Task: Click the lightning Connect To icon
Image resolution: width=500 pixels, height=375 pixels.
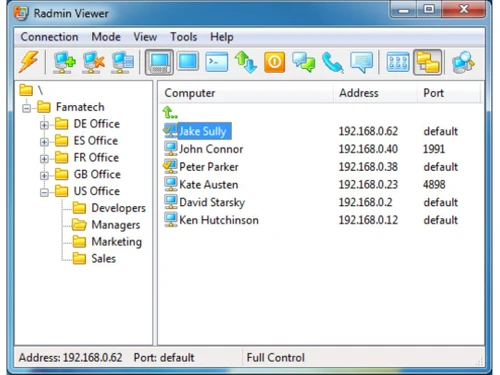Action: (x=29, y=62)
